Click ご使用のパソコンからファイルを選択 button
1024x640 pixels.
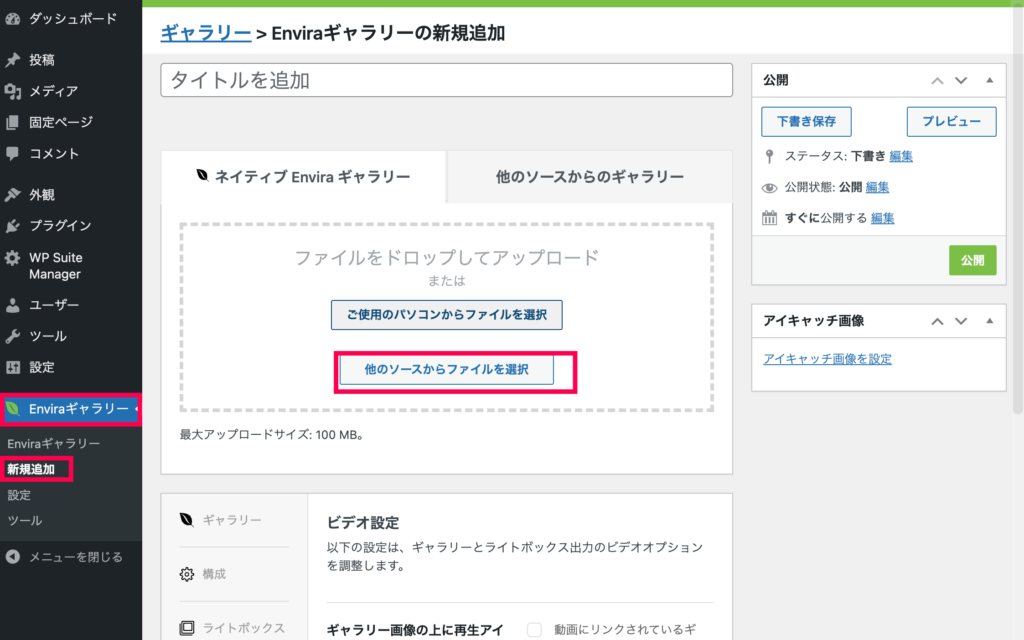pyautogui.click(x=447, y=315)
